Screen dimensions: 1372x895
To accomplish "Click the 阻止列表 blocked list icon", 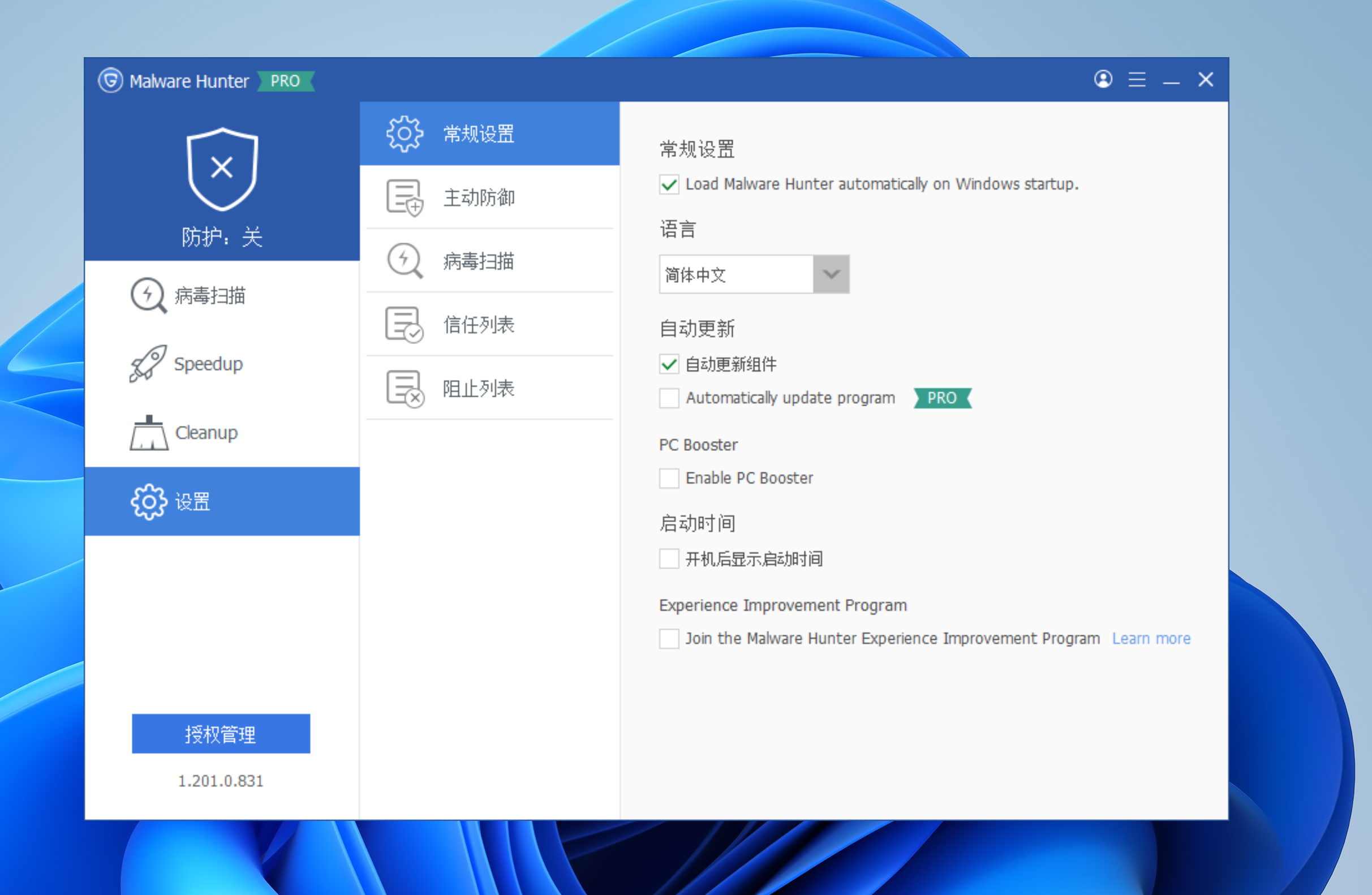I will coord(405,389).
